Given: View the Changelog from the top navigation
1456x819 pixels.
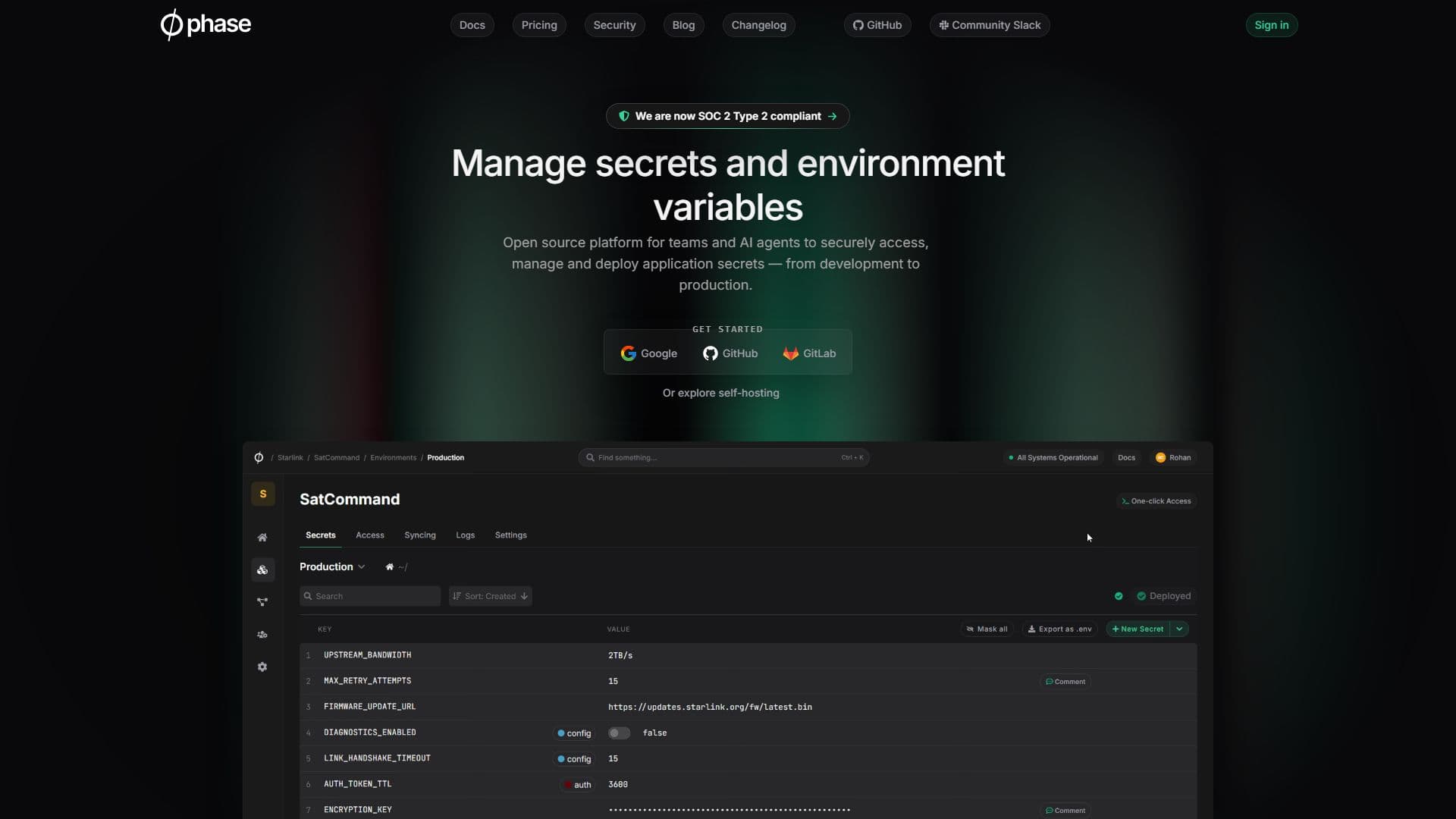Looking at the screenshot, I should [758, 25].
